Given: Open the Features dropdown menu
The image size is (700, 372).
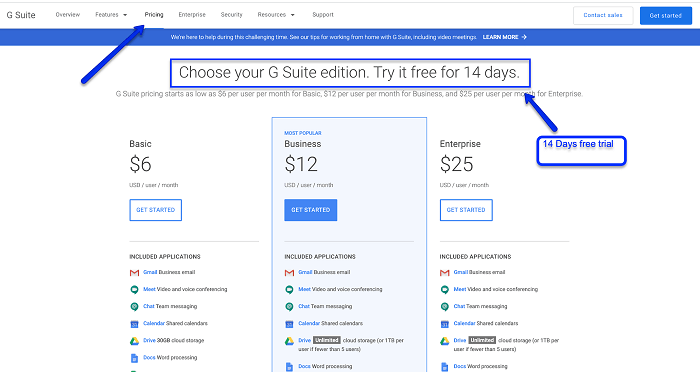Looking at the screenshot, I should pyautogui.click(x=111, y=15).
